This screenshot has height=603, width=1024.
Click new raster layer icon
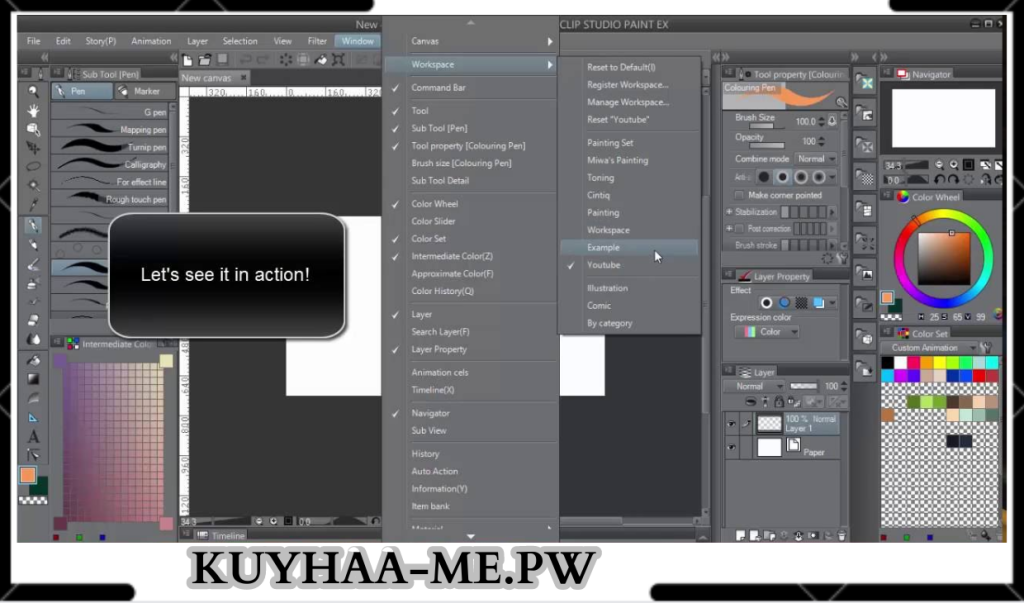pos(740,536)
